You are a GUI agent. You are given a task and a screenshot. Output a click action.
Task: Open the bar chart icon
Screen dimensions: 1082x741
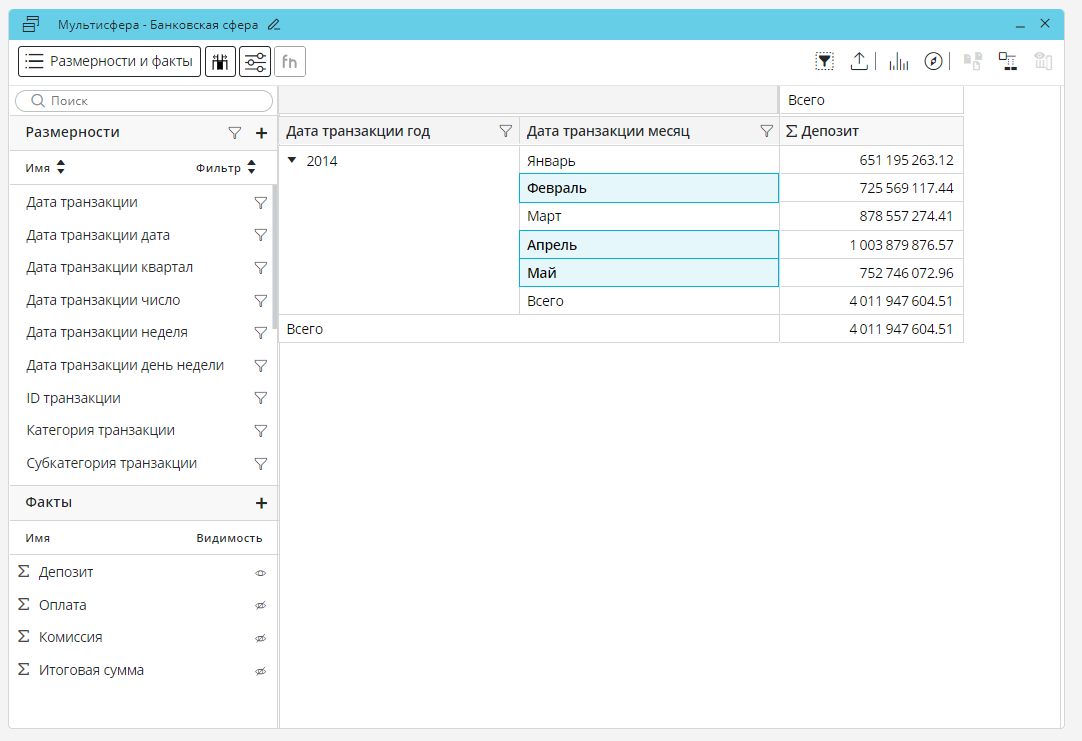[899, 62]
